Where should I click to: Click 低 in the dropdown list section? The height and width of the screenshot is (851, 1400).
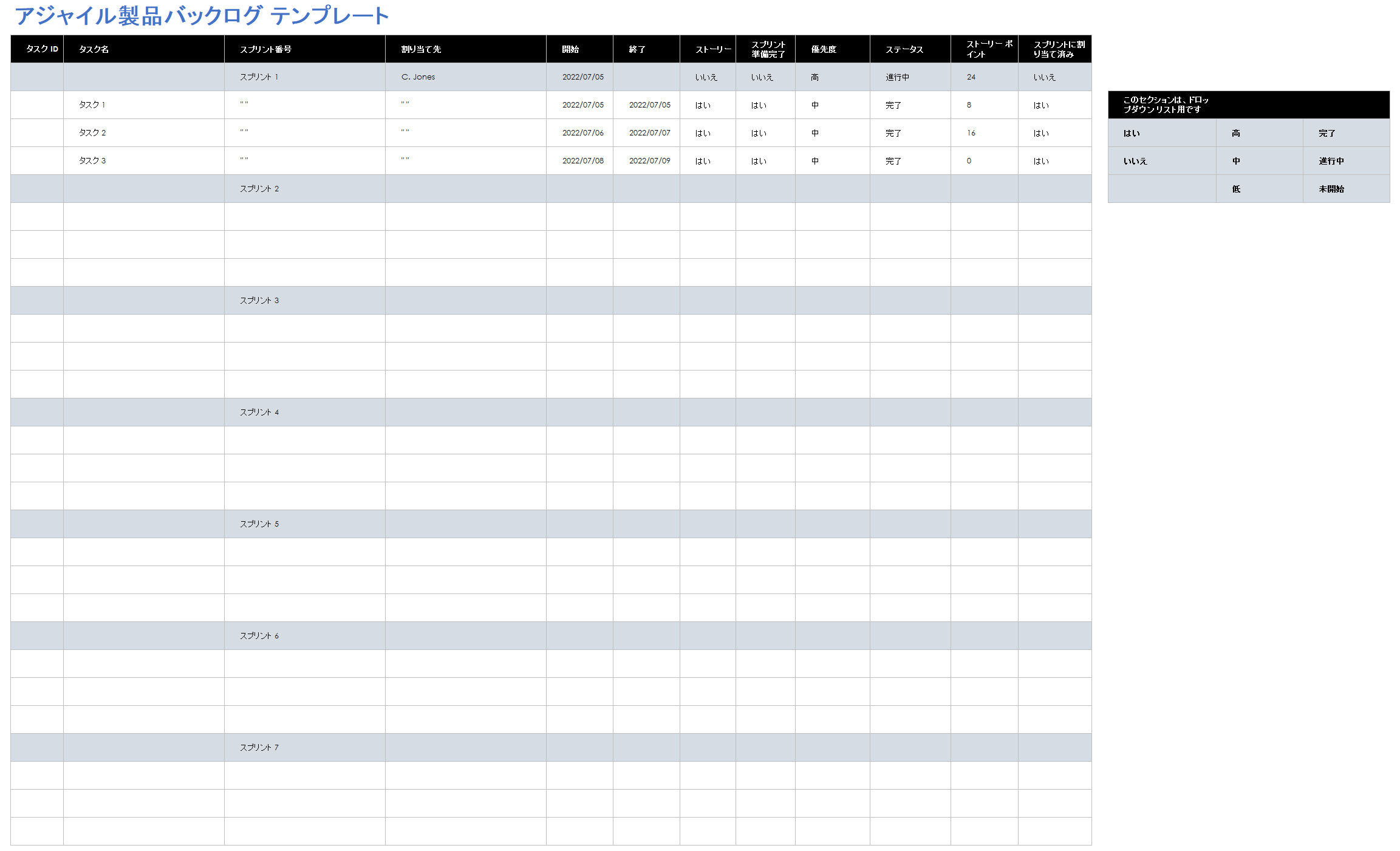1260,189
